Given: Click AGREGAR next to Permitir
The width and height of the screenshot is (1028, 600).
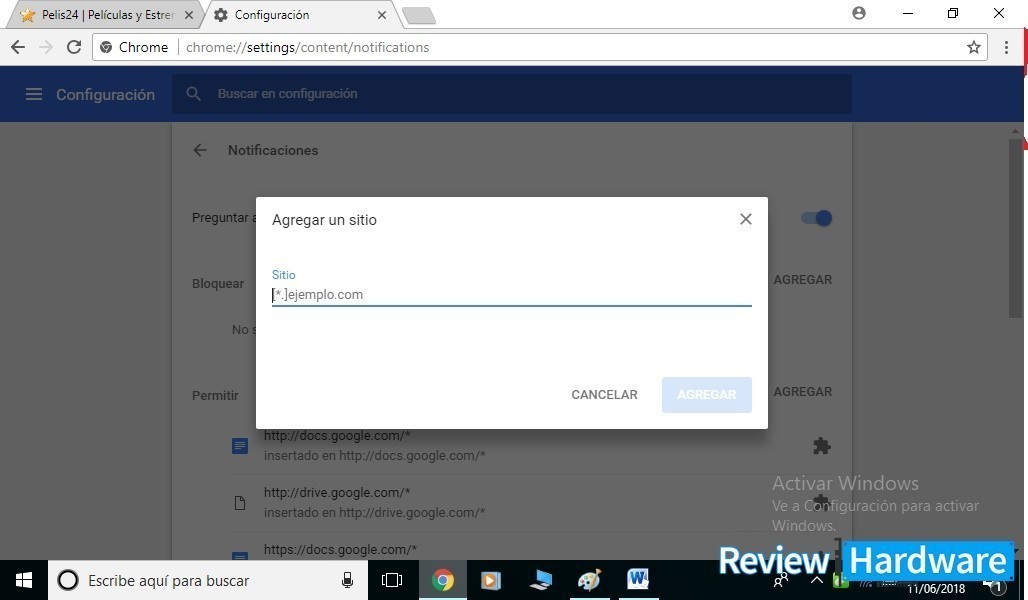Looking at the screenshot, I should (x=802, y=391).
